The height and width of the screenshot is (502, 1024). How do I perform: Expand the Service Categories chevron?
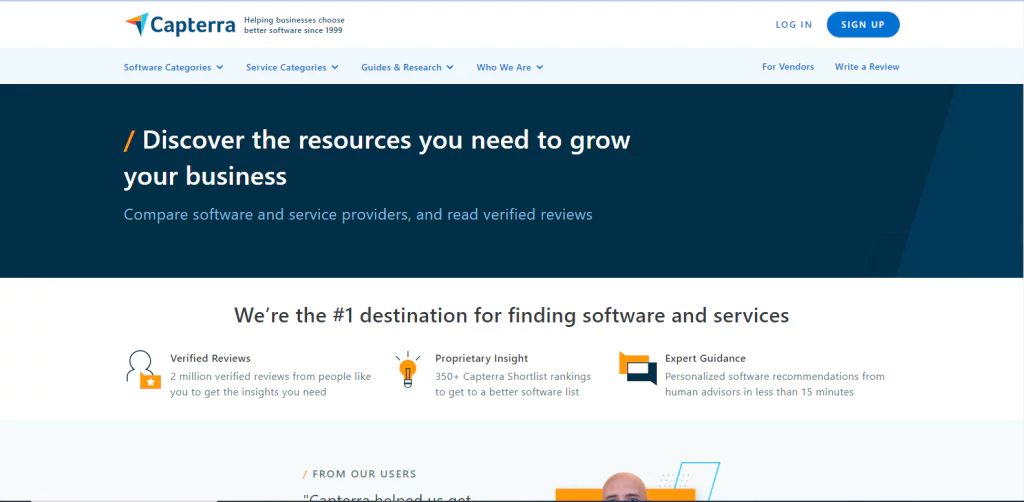[335, 67]
